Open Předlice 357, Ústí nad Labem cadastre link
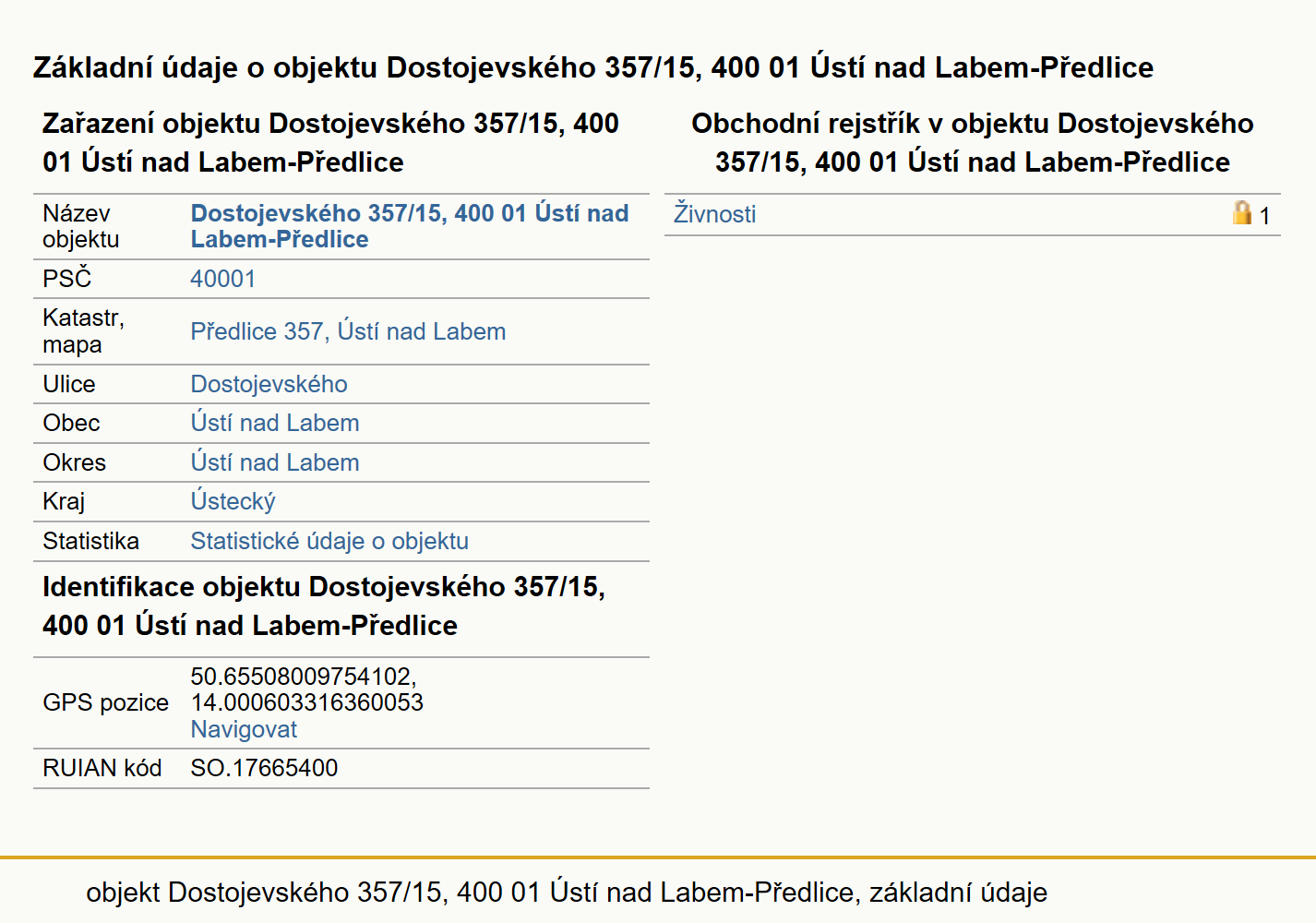Image resolution: width=1316 pixels, height=923 pixels. point(348,331)
